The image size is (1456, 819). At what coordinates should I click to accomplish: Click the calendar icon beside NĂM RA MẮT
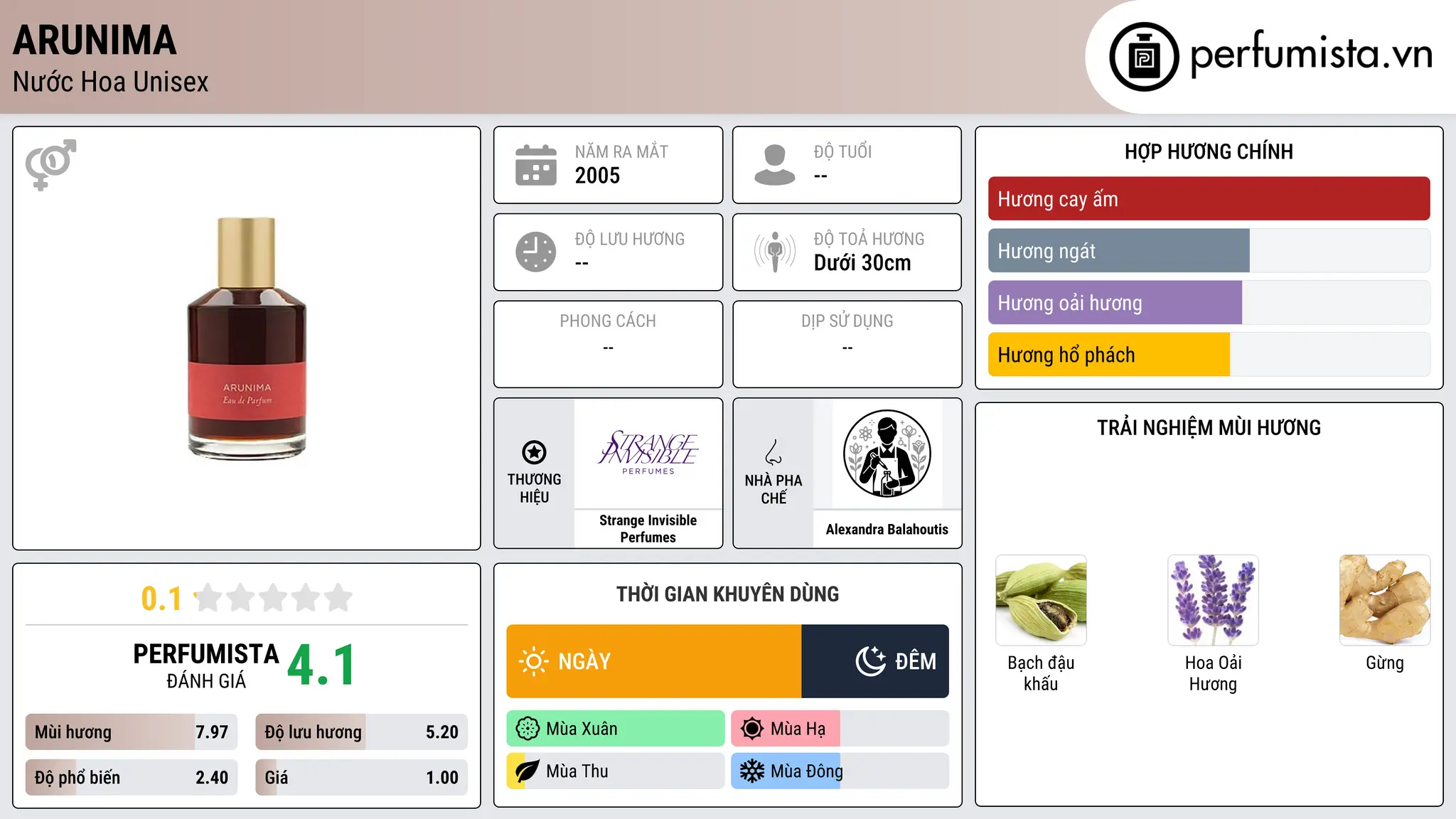[x=536, y=165]
